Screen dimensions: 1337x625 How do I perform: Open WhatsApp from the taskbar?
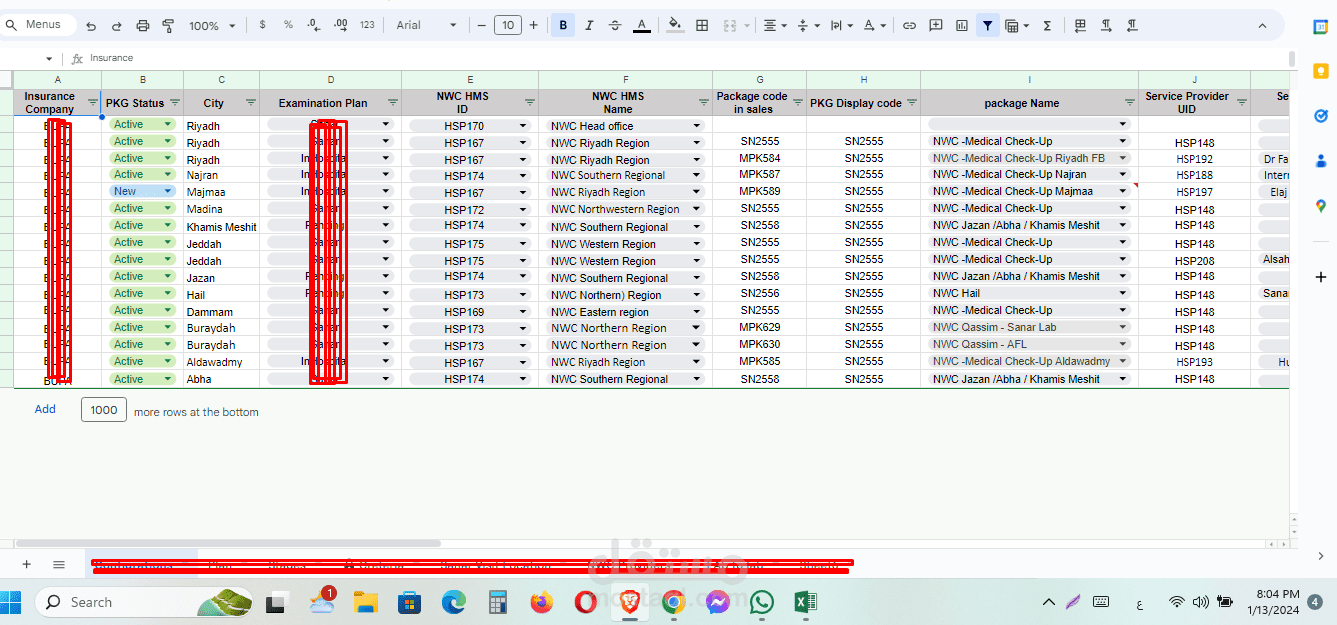(x=762, y=602)
